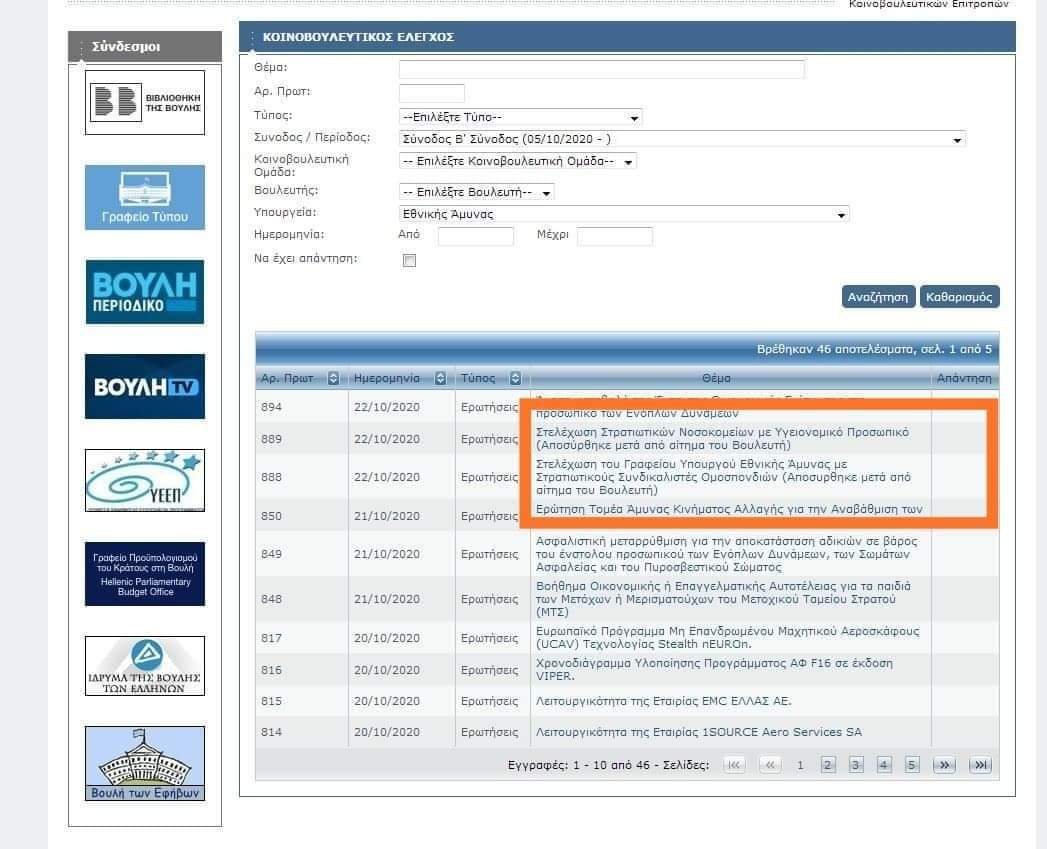This screenshot has width=1047, height=849.
Task: Open the Τύπος dropdown
Action: pos(520,117)
